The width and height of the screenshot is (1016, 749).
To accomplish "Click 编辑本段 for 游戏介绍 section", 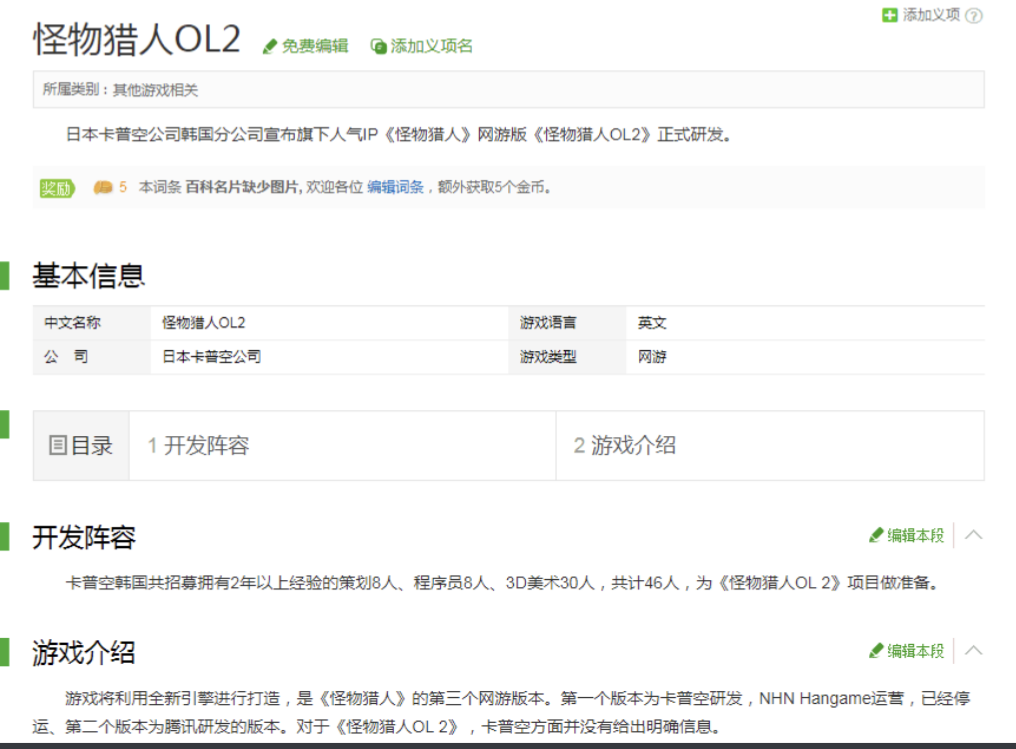I will point(906,651).
